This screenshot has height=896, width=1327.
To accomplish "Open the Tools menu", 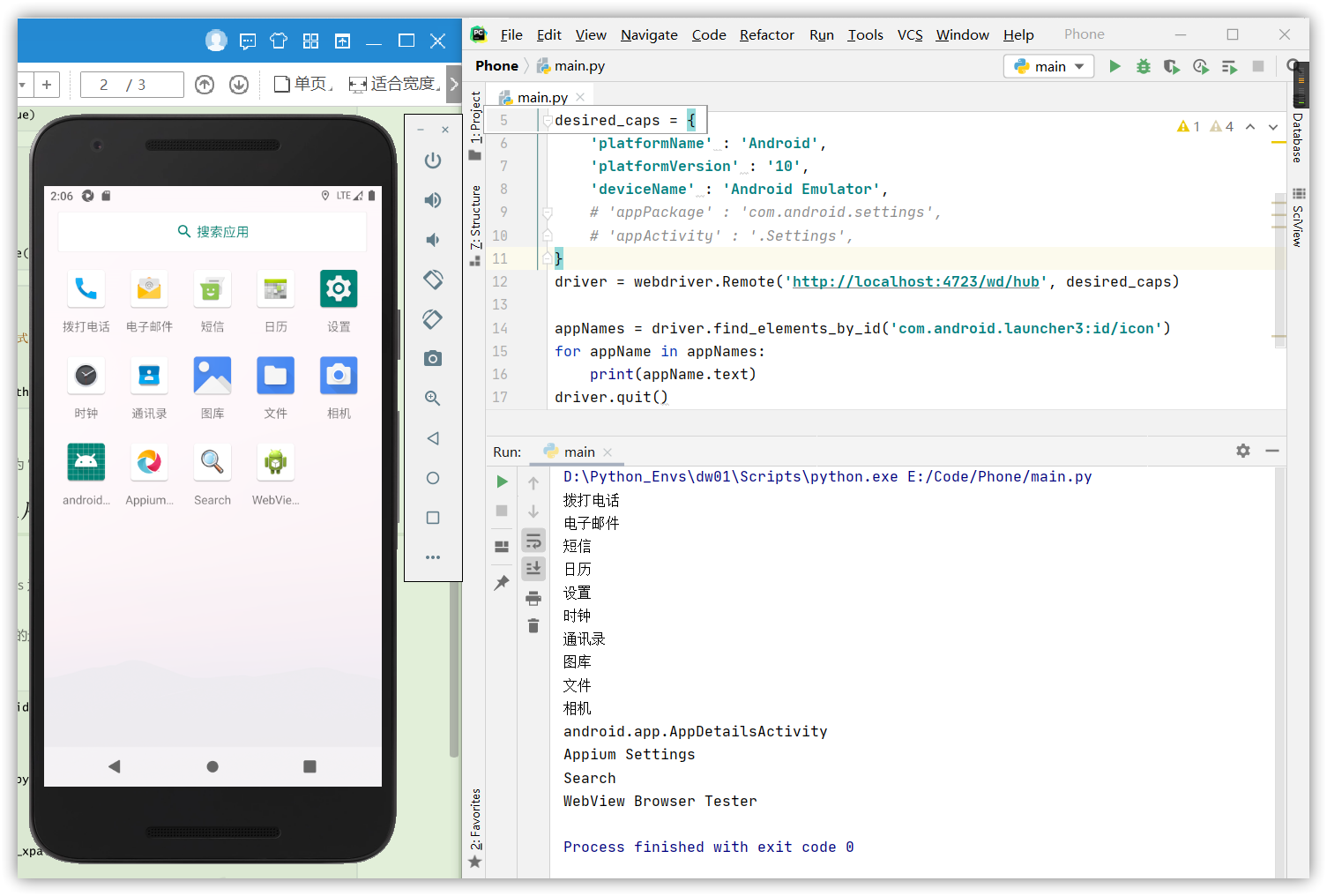I will (x=865, y=34).
